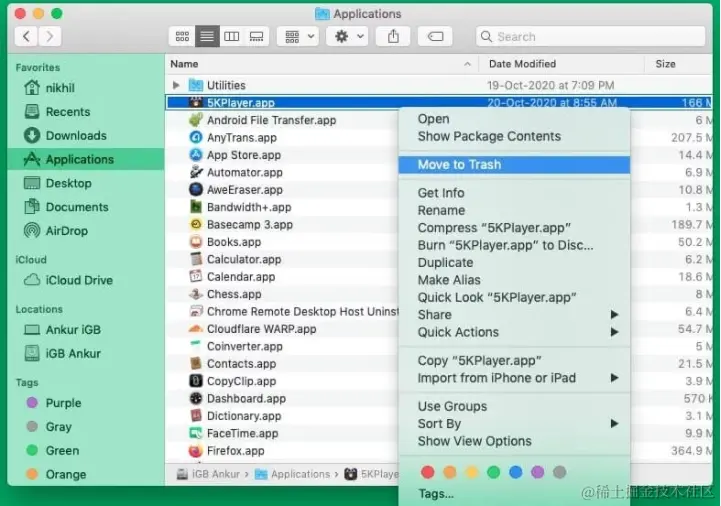Click iGB Ankur in the path bar
The image size is (721, 506).
coord(209,474)
